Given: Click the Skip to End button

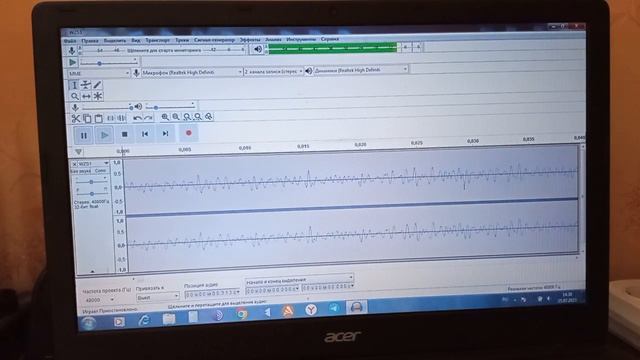Looking at the screenshot, I should click(x=165, y=133).
